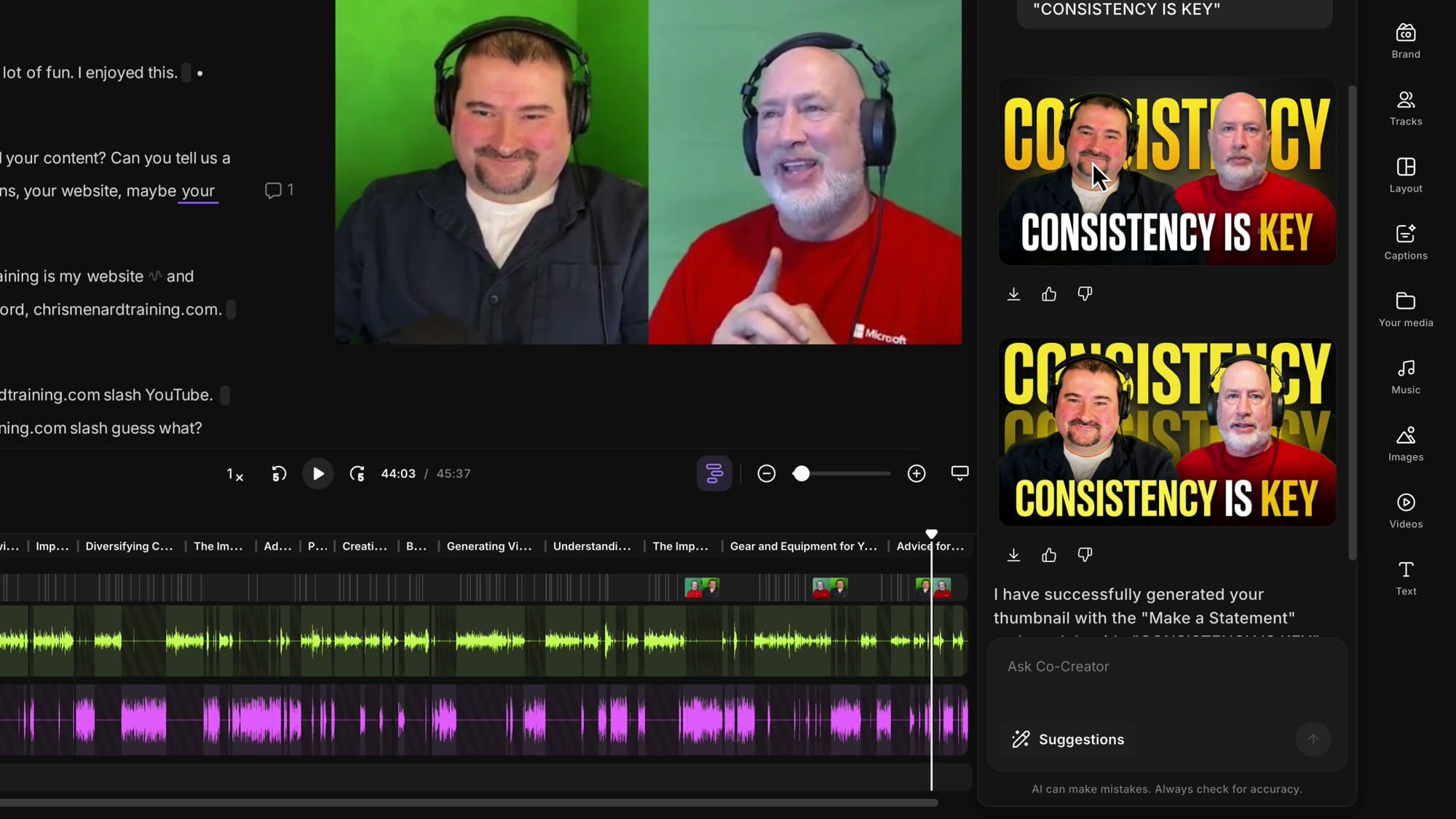Toggle the compact timeline view mode
The image size is (1456, 819).
(x=714, y=473)
